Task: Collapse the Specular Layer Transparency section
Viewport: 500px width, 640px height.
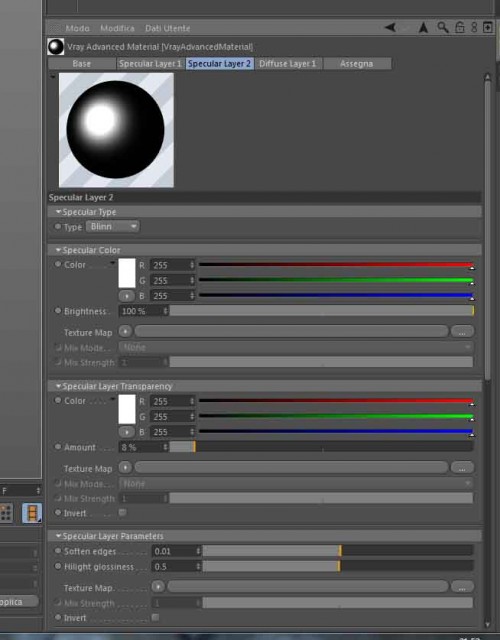Action: [x=58, y=386]
